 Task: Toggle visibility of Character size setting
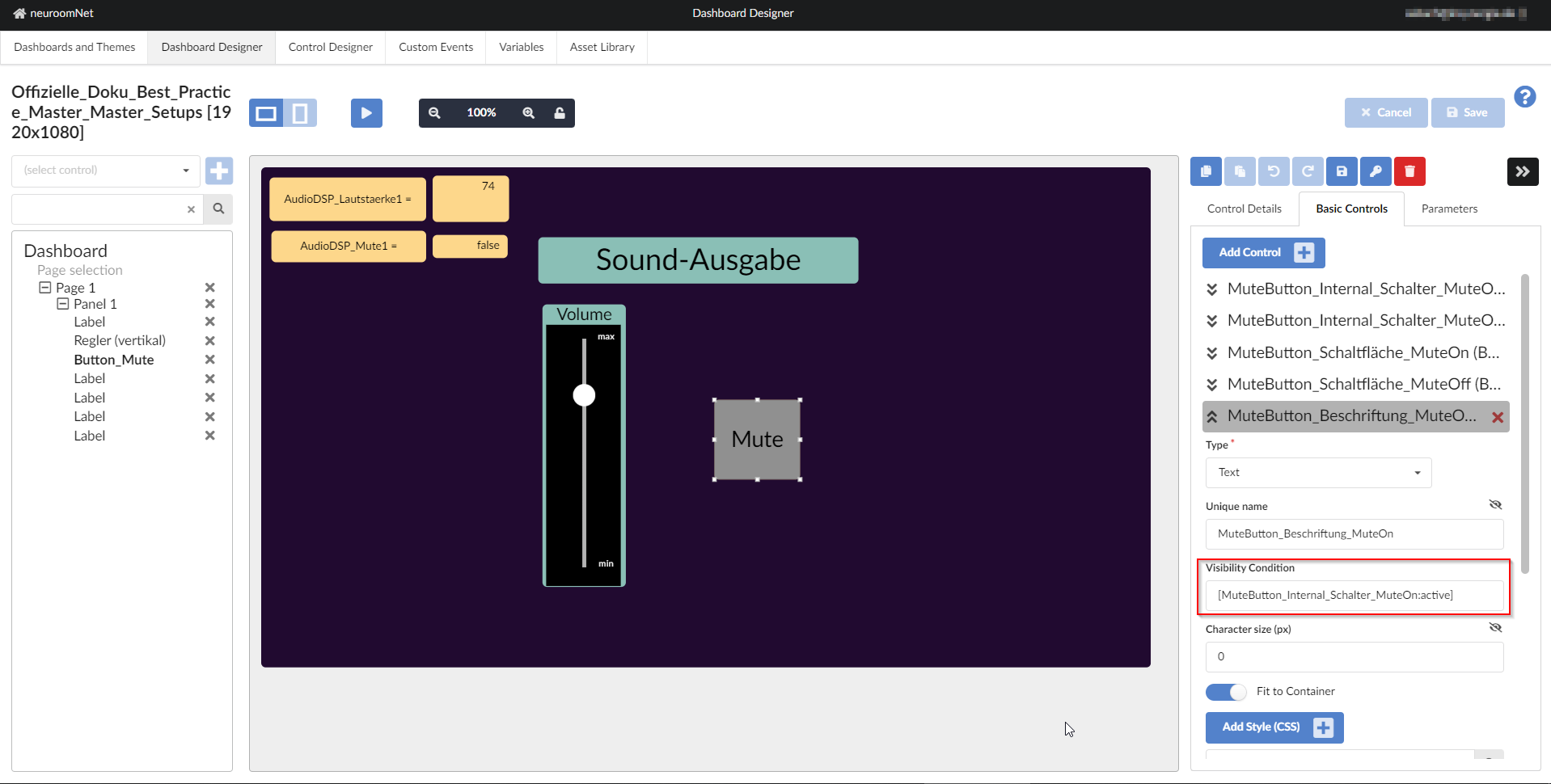pyautogui.click(x=1495, y=627)
